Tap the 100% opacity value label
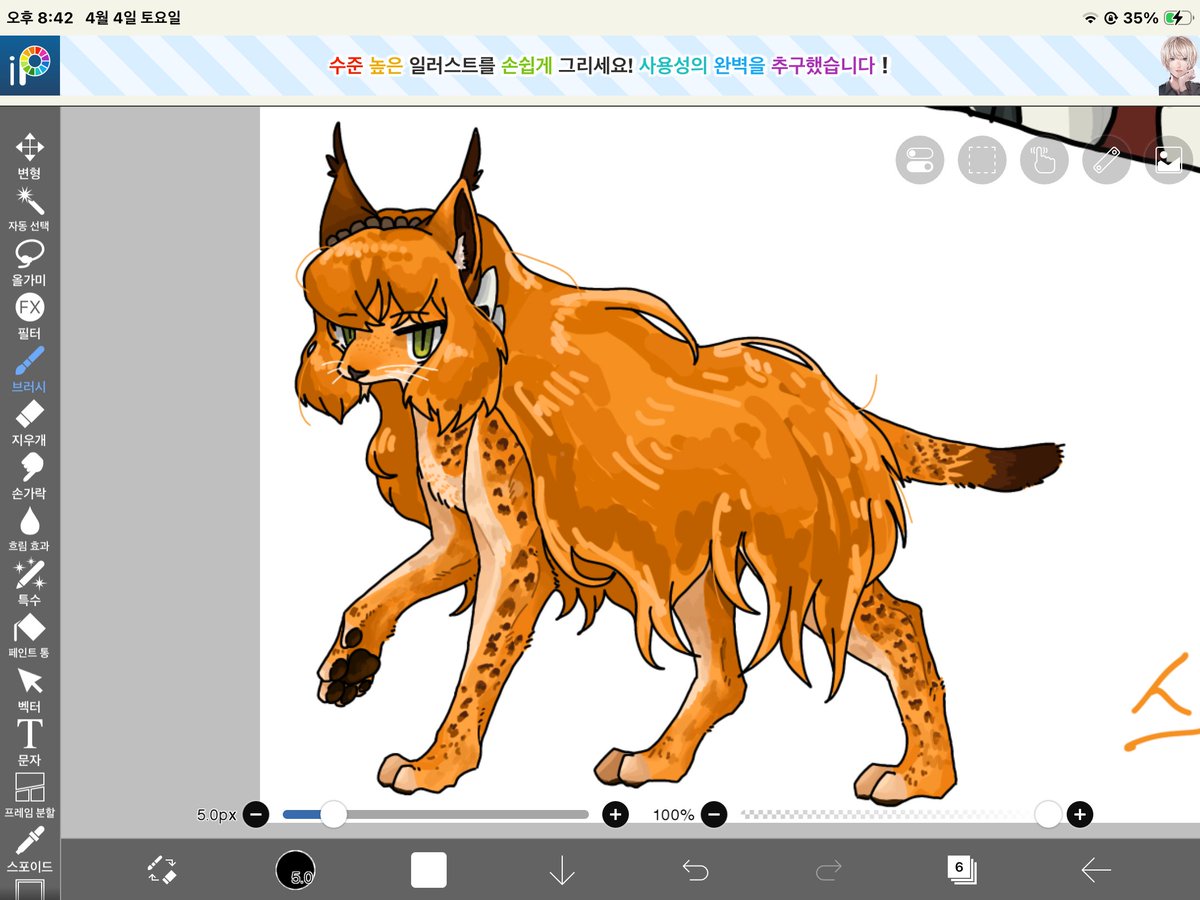The image size is (1200, 900). pos(673,815)
